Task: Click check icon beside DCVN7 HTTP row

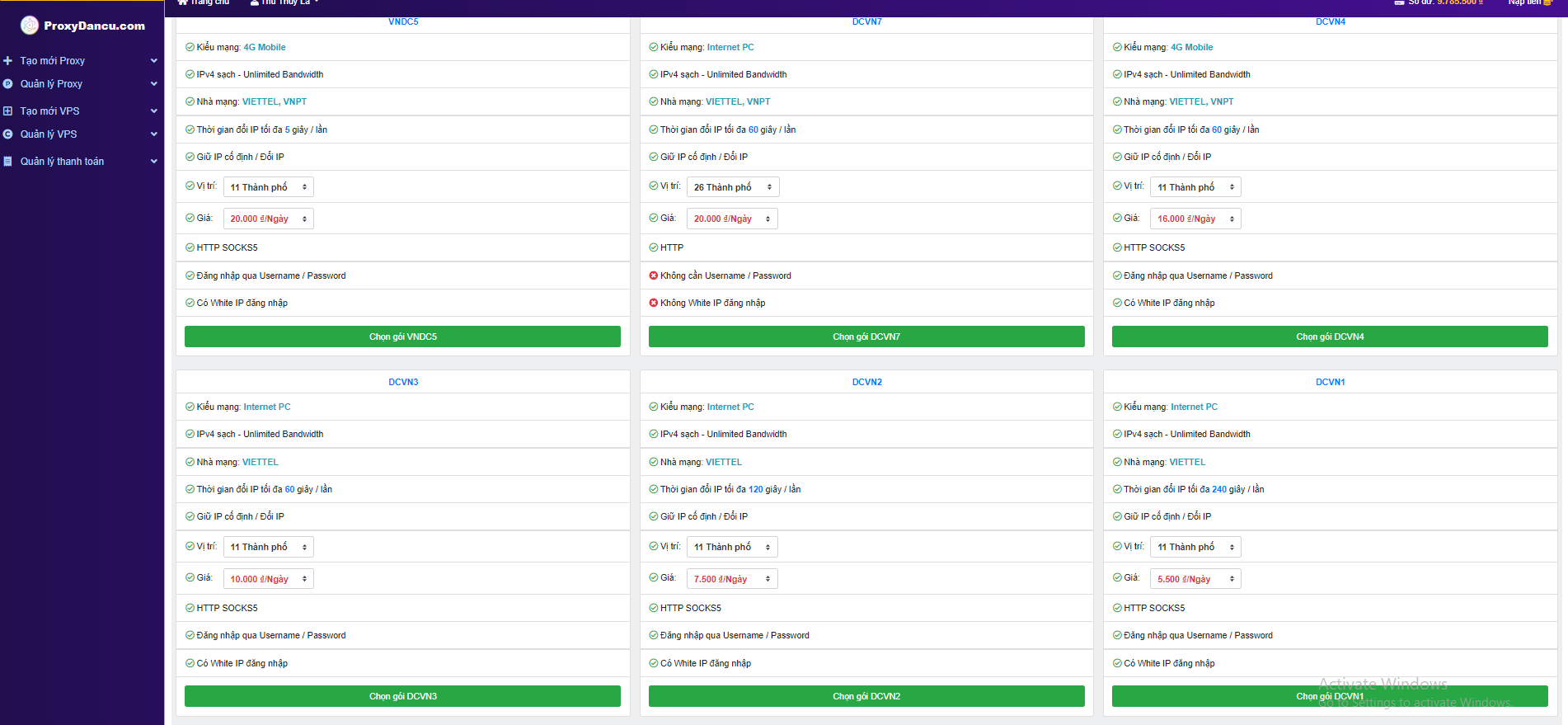Action: (x=654, y=247)
